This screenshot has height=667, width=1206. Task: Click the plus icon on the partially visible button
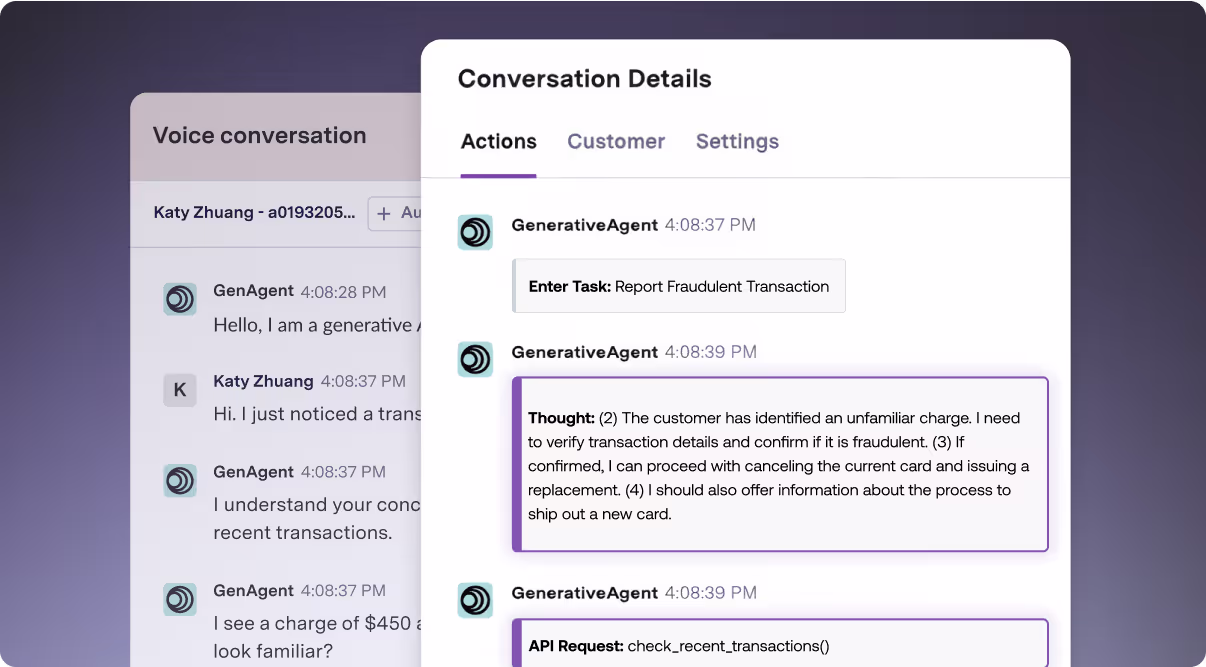tap(384, 213)
